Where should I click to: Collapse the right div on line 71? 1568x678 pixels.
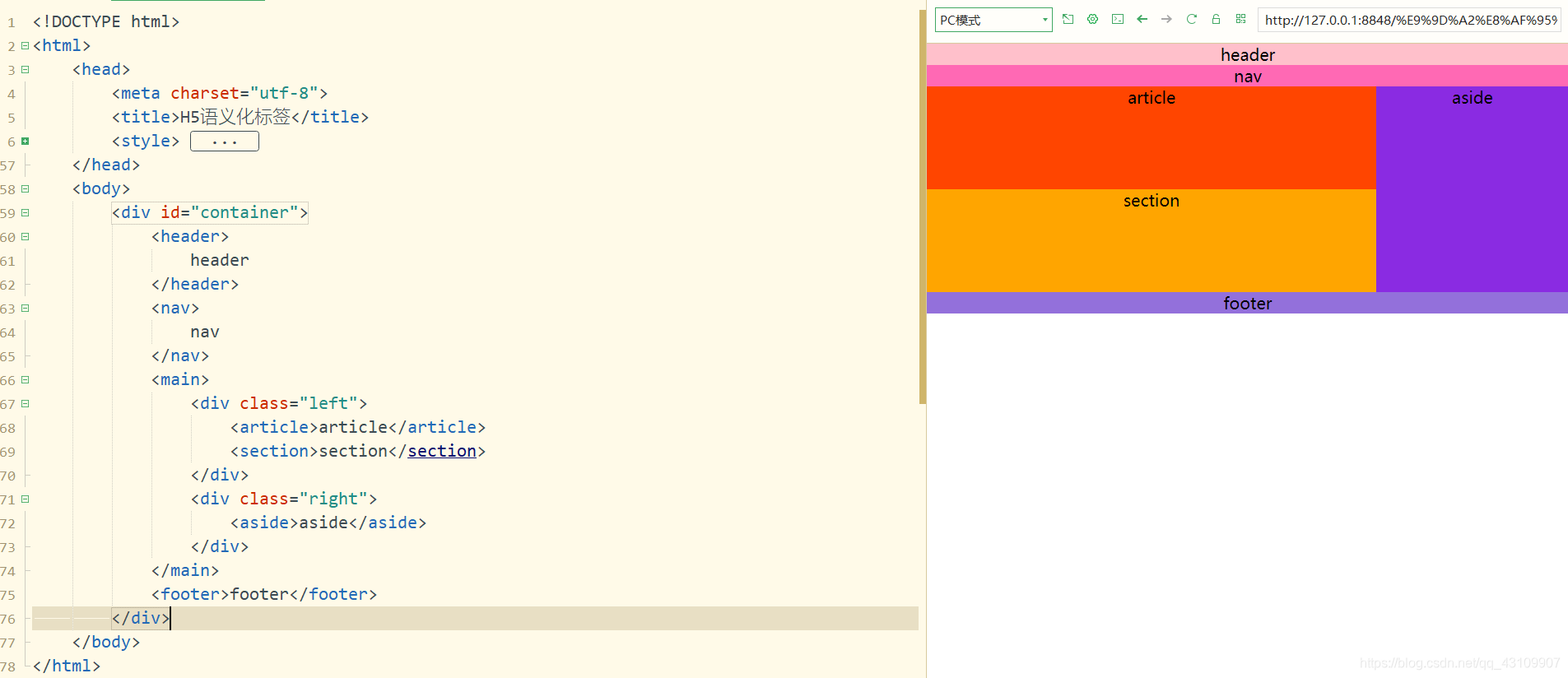click(25, 499)
